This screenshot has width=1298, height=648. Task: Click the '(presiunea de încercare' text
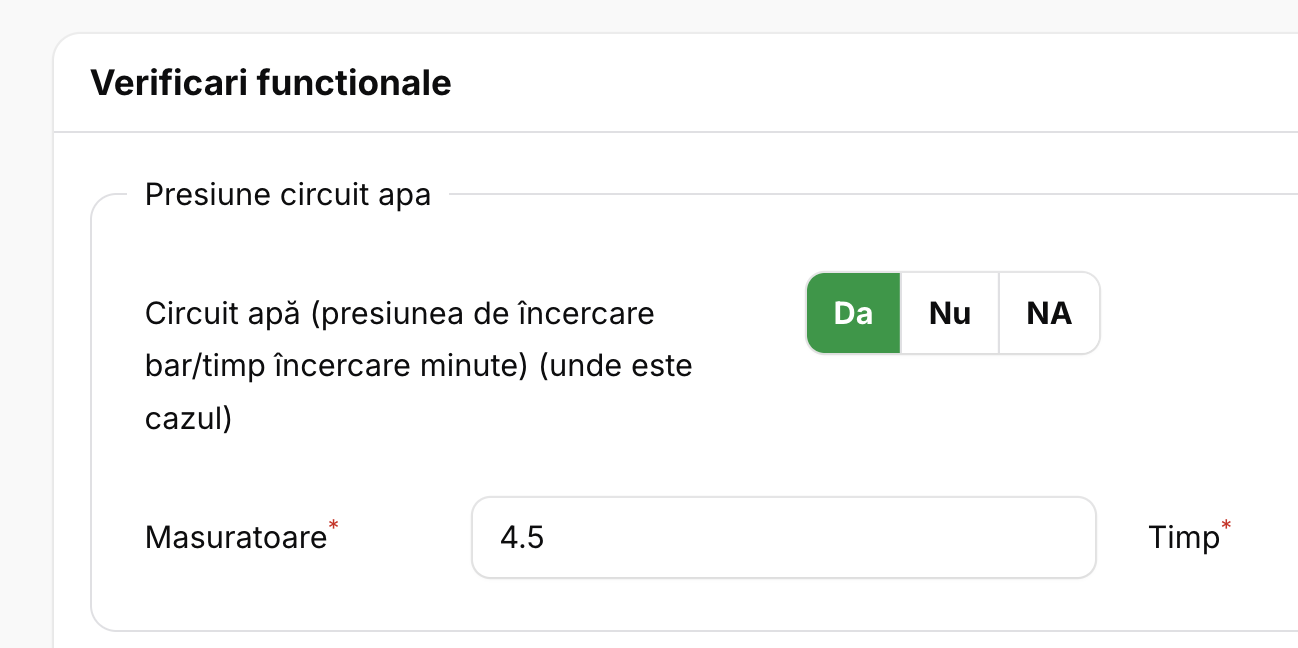click(482, 314)
